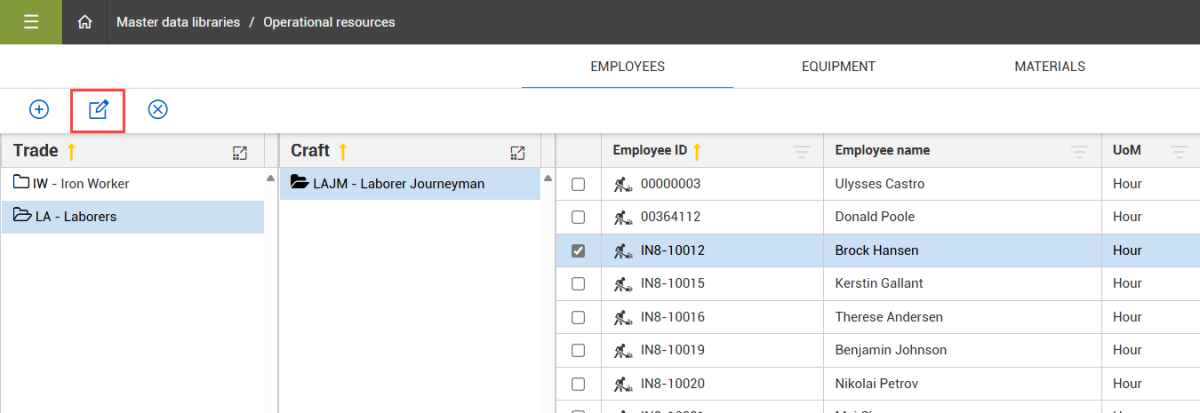The image size is (1200, 413).
Task: Open the UoM column filter menu
Action: (x=1179, y=152)
